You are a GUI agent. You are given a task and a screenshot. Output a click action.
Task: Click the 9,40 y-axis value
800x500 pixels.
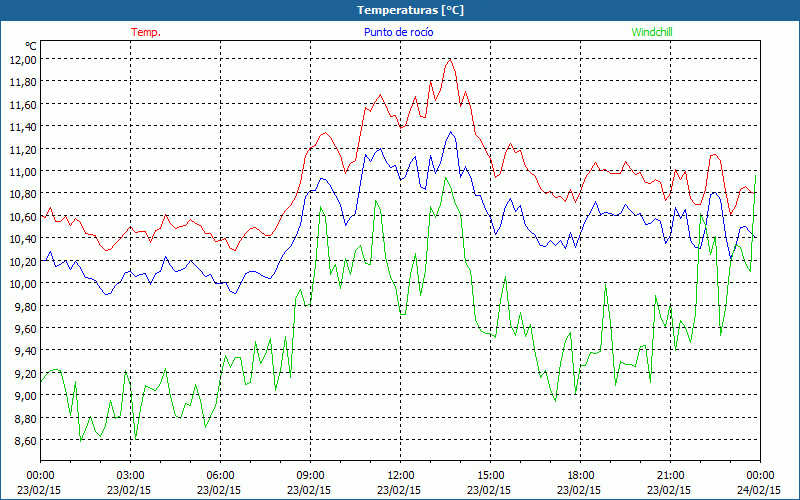pyautogui.click(x=26, y=351)
